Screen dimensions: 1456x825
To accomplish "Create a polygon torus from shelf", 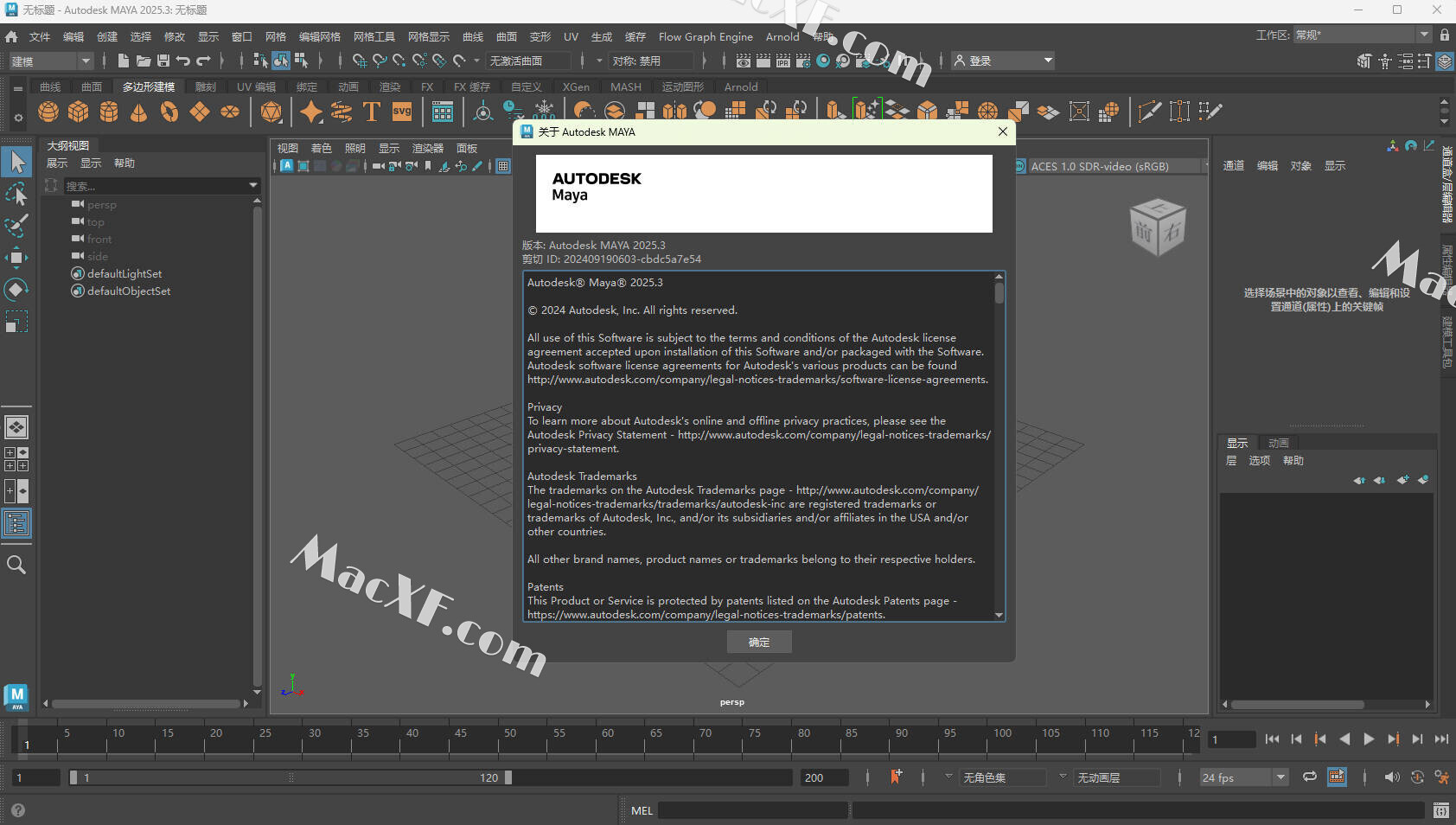I will pyautogui.click(x=169, y=112).
